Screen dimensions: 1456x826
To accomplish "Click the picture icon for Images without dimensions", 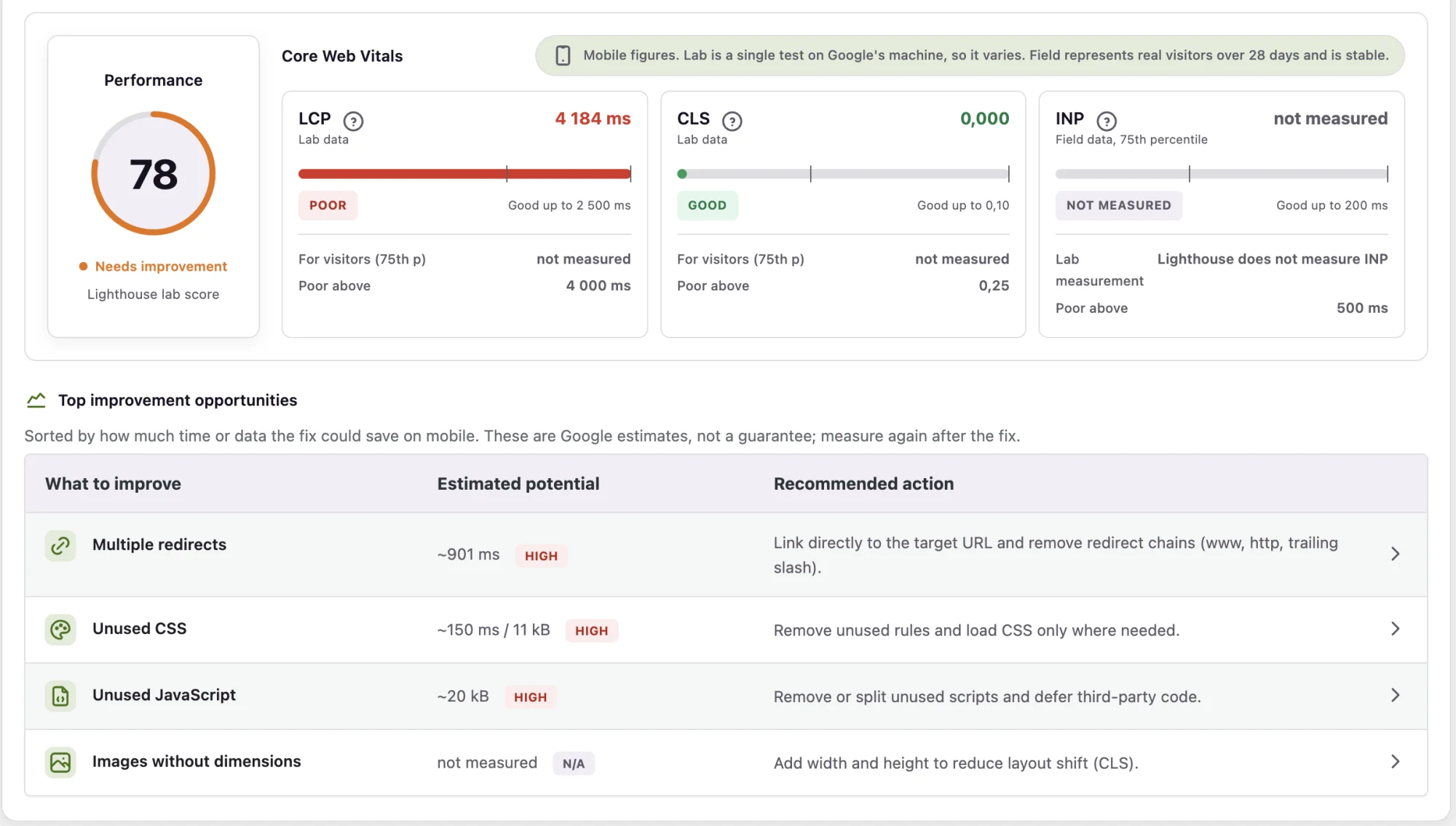I will (x=60, y=762).
